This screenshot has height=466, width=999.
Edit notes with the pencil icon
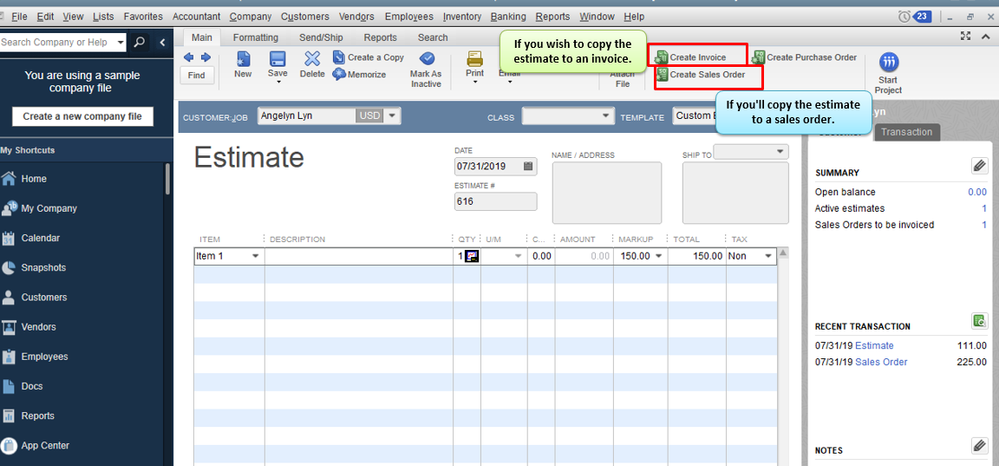click(x=979, y=445)
